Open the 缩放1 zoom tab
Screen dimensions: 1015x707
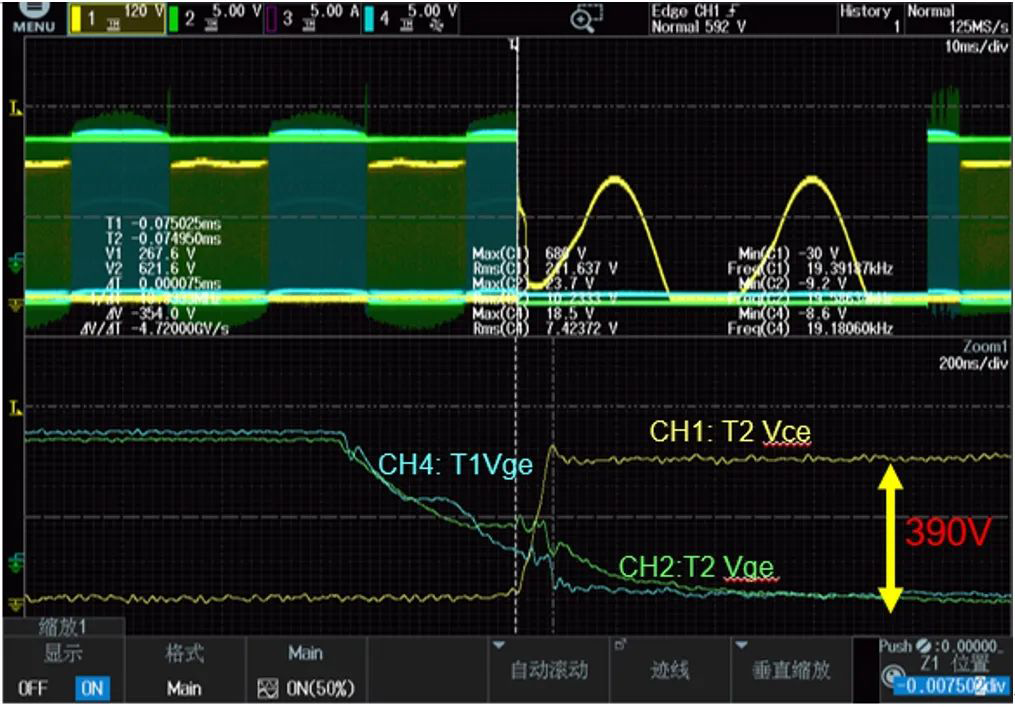[x=64, y=627]
